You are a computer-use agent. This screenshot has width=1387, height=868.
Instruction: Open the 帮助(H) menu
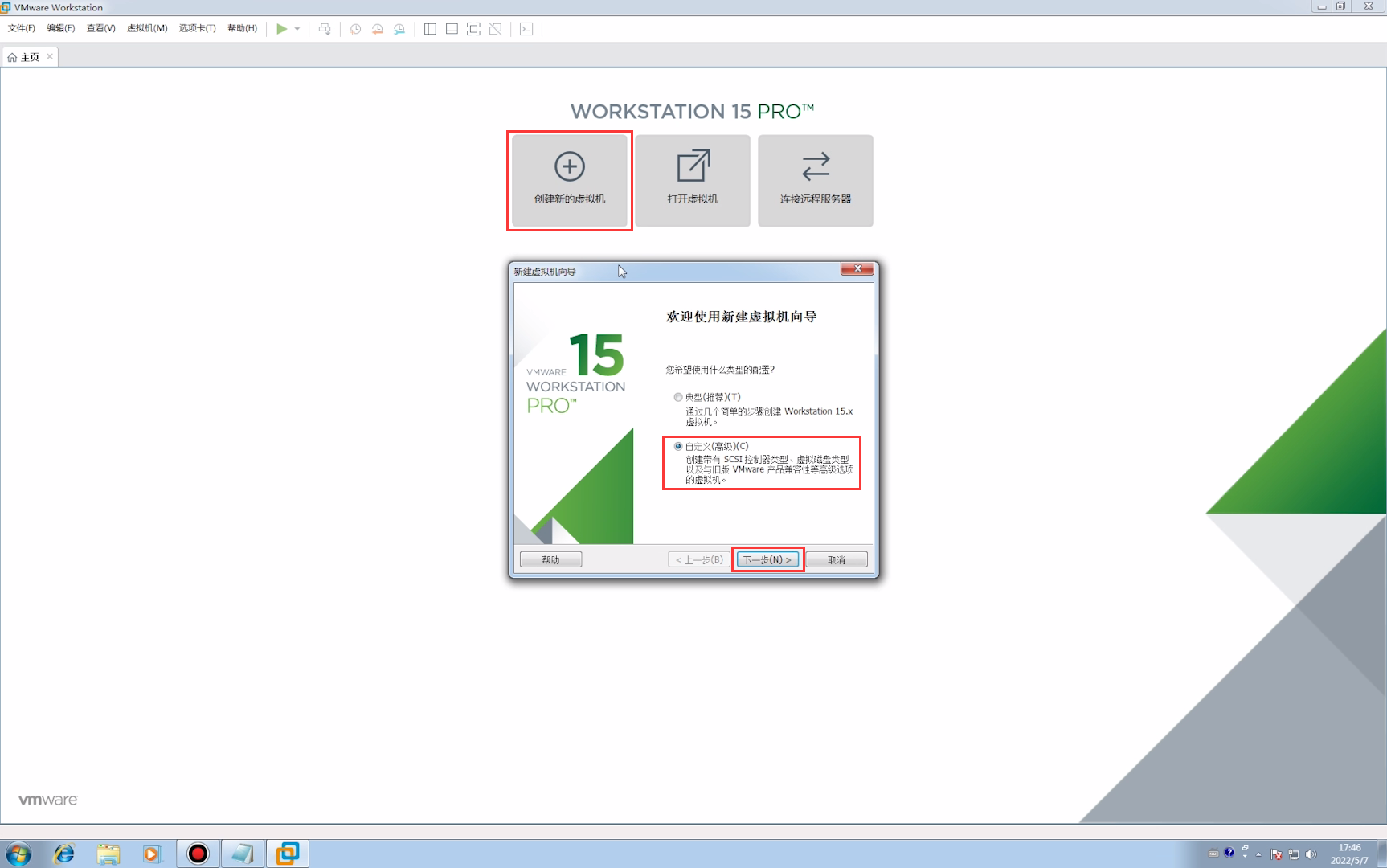[243, 28]
